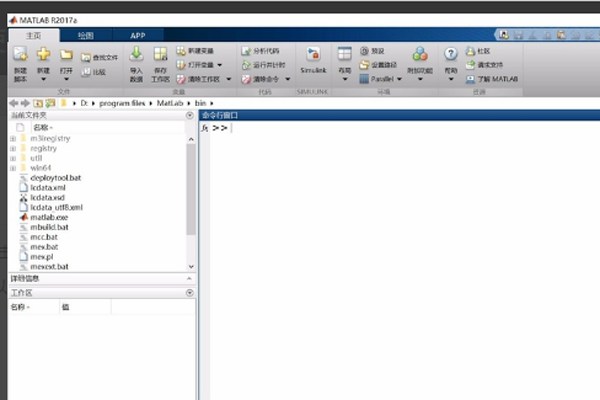Screen dimensions: 600x400
Task: Expand the win64 folder tree node
Action: 13,167
